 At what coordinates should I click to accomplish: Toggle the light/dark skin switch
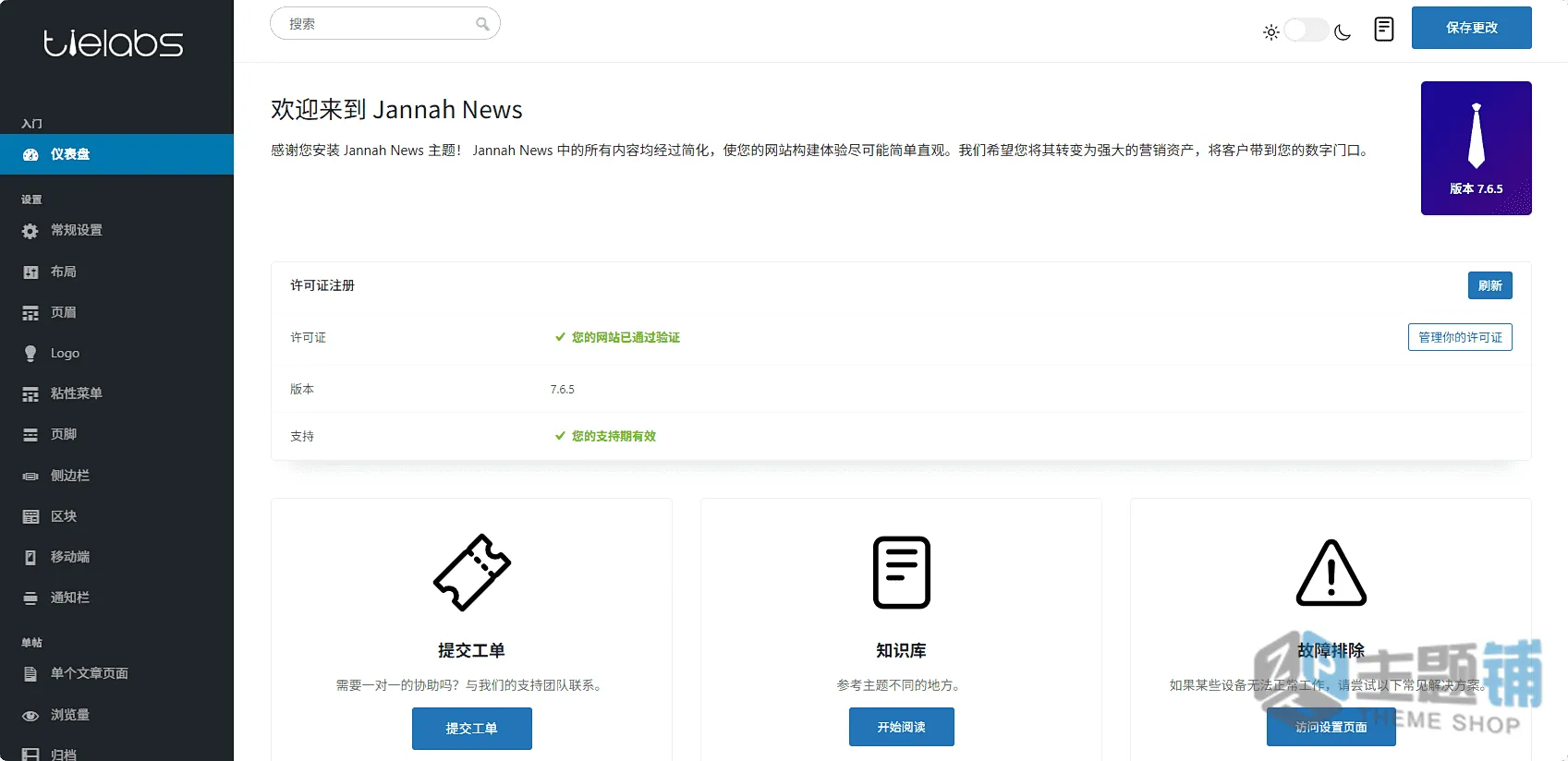coord(1307,30)
